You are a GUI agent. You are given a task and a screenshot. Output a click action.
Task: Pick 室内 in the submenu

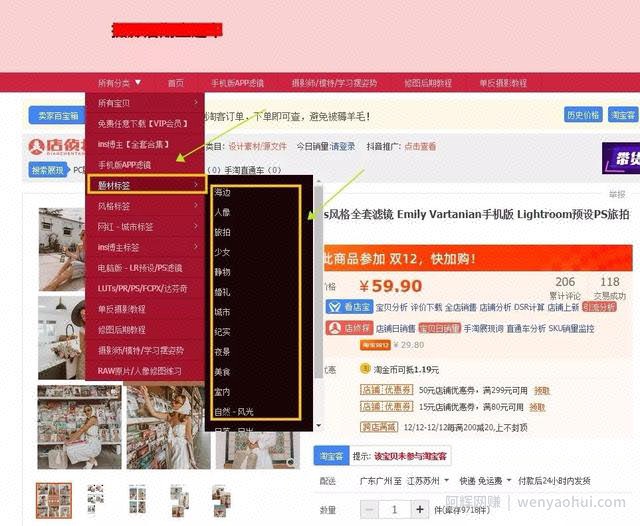222,392
